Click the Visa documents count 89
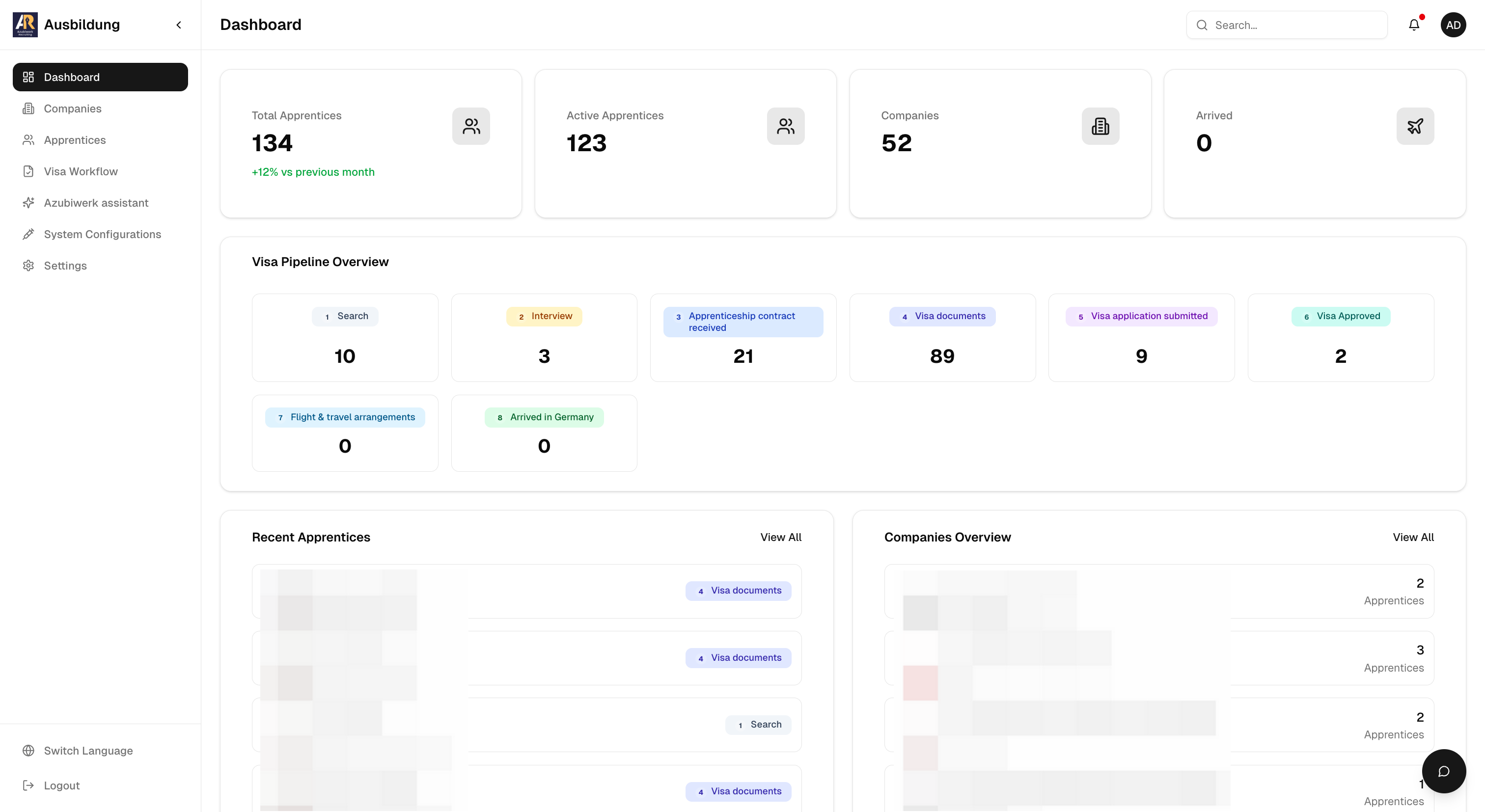Image resolution: width=1485 pixels, height=812 pixels. tap(942, 356)
